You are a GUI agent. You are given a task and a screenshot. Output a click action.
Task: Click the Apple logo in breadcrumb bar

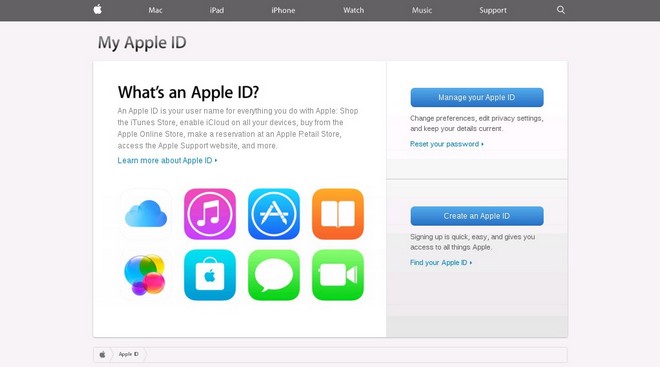click(x=102, y=354)
